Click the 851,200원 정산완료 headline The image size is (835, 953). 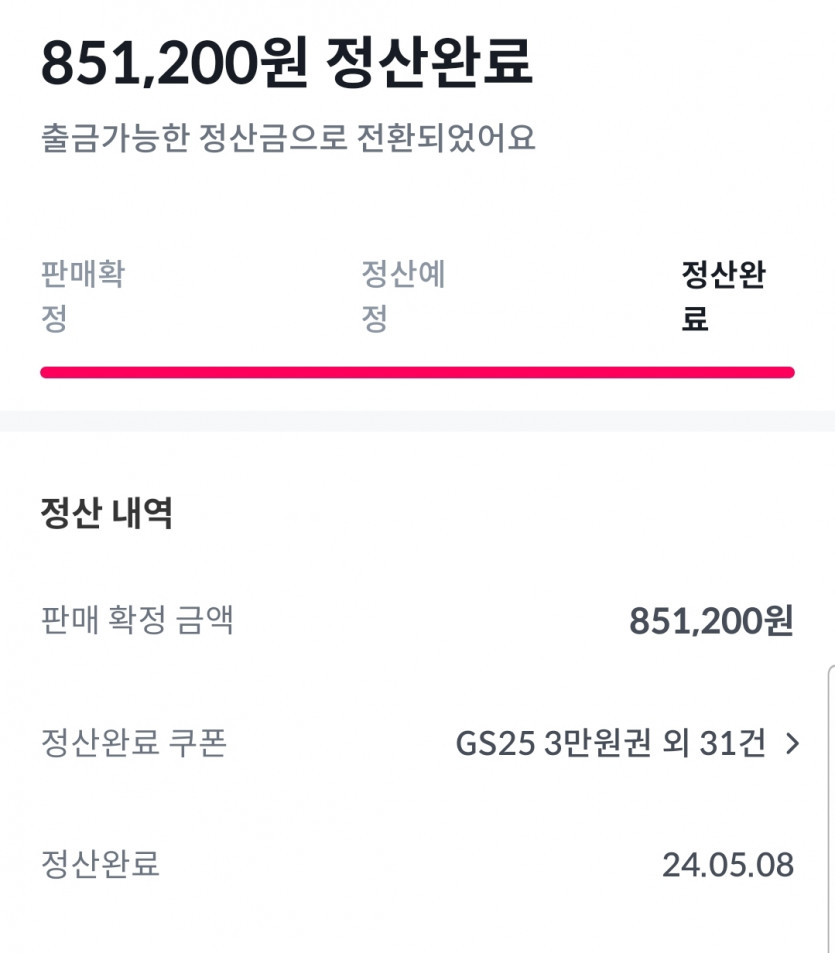coord(287,62)
